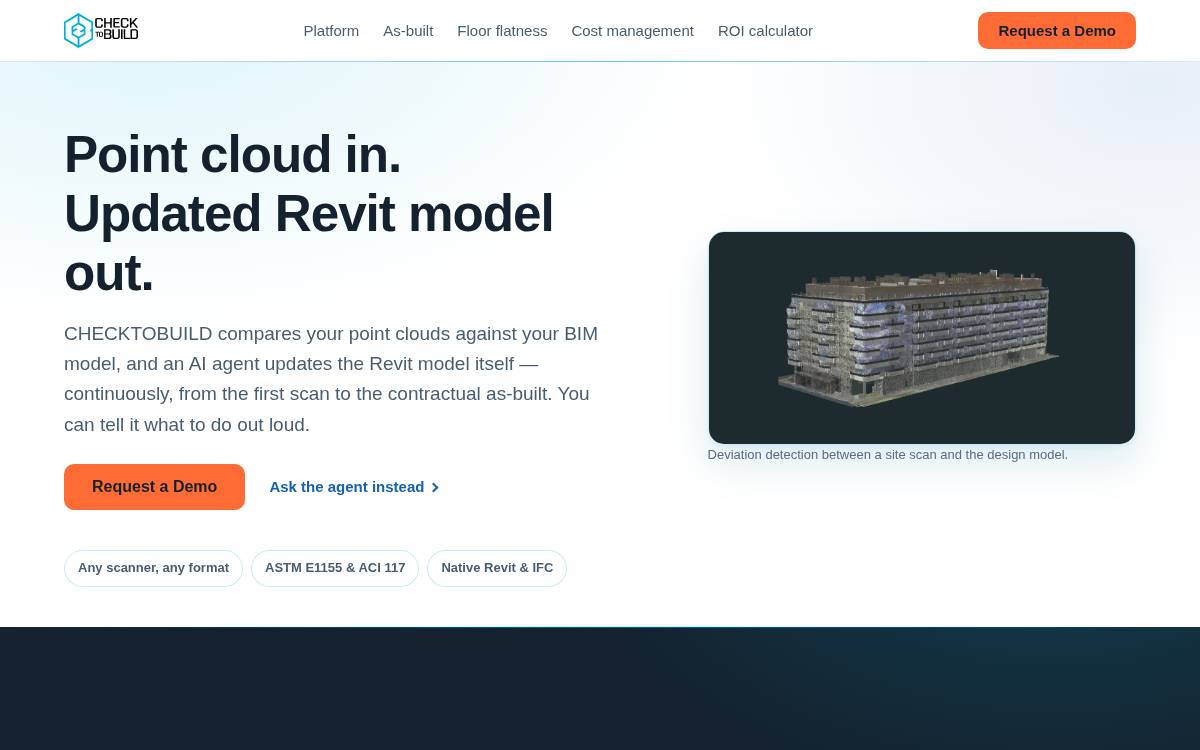Click chevron beside 'Ask the agent instead'
1200x750 pixels.
tap(435, 488)
